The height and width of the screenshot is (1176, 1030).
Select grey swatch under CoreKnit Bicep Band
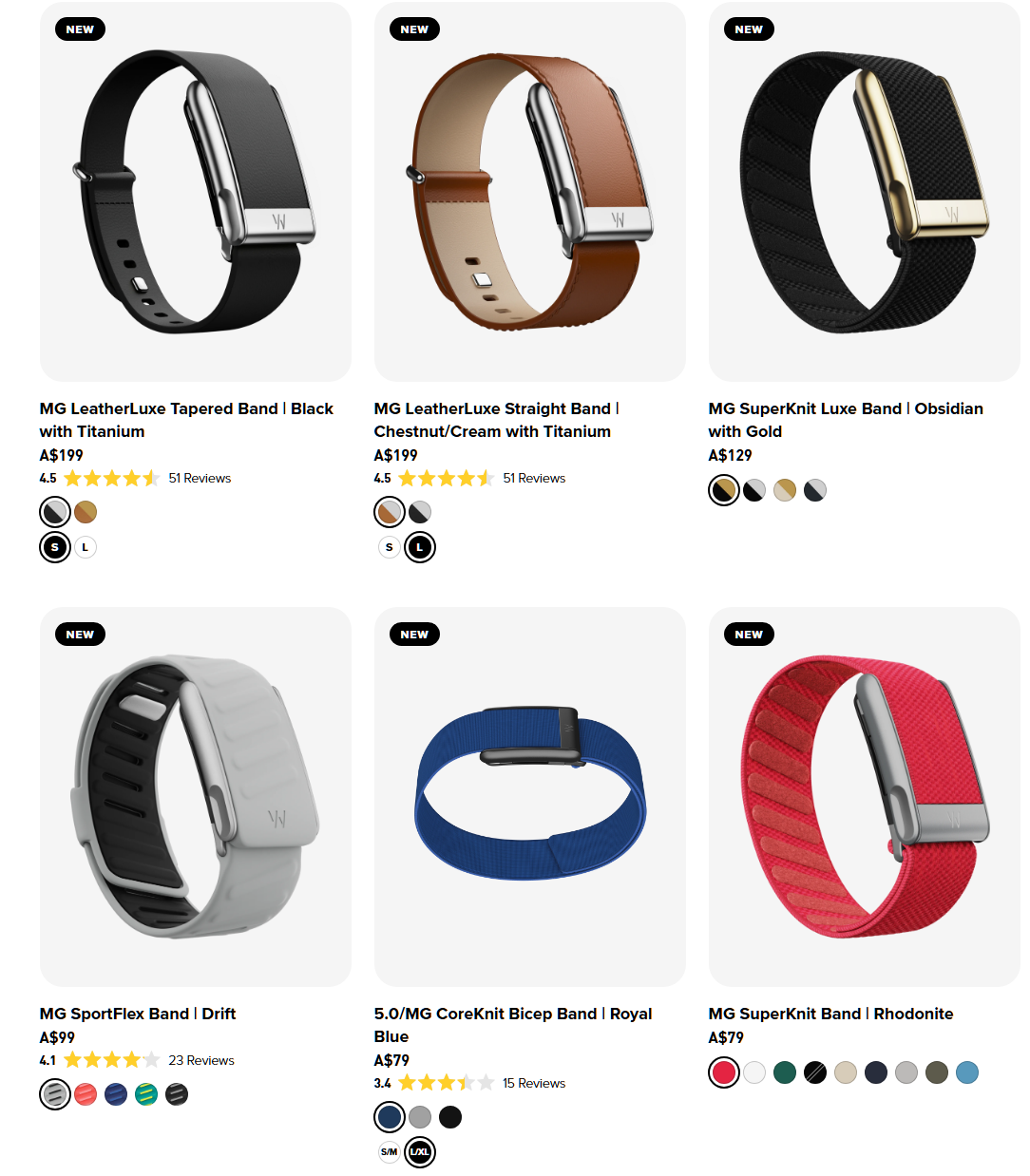click(x=420, y=1117)
